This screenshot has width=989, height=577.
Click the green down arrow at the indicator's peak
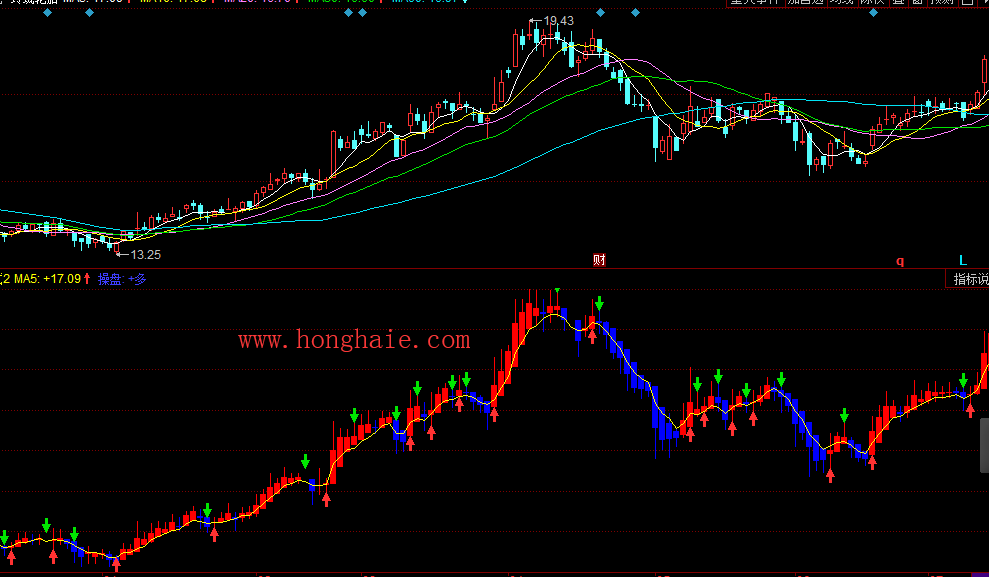599,302
